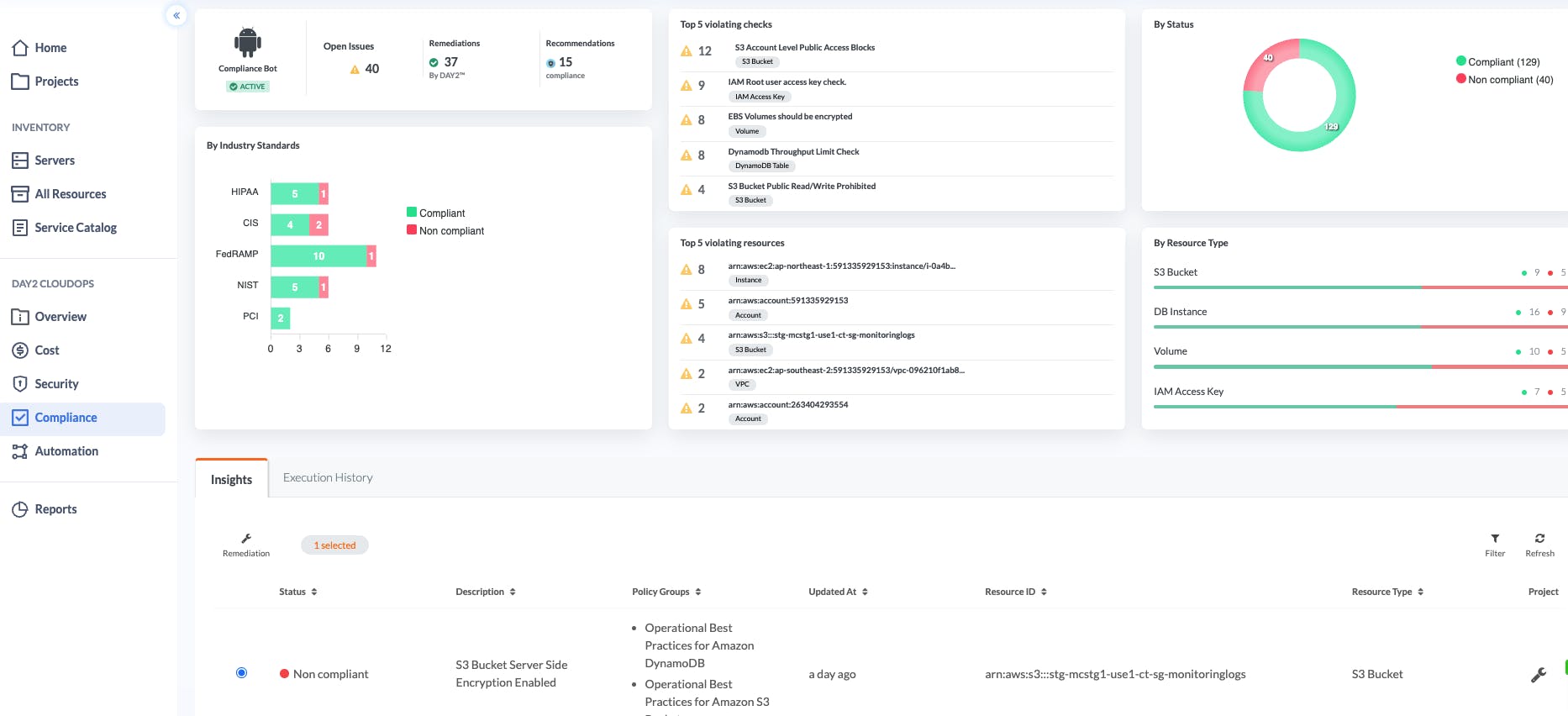Open Security from the sidebar shield icon
This screenshot has height=716, width=1568.
click(20, 384)
